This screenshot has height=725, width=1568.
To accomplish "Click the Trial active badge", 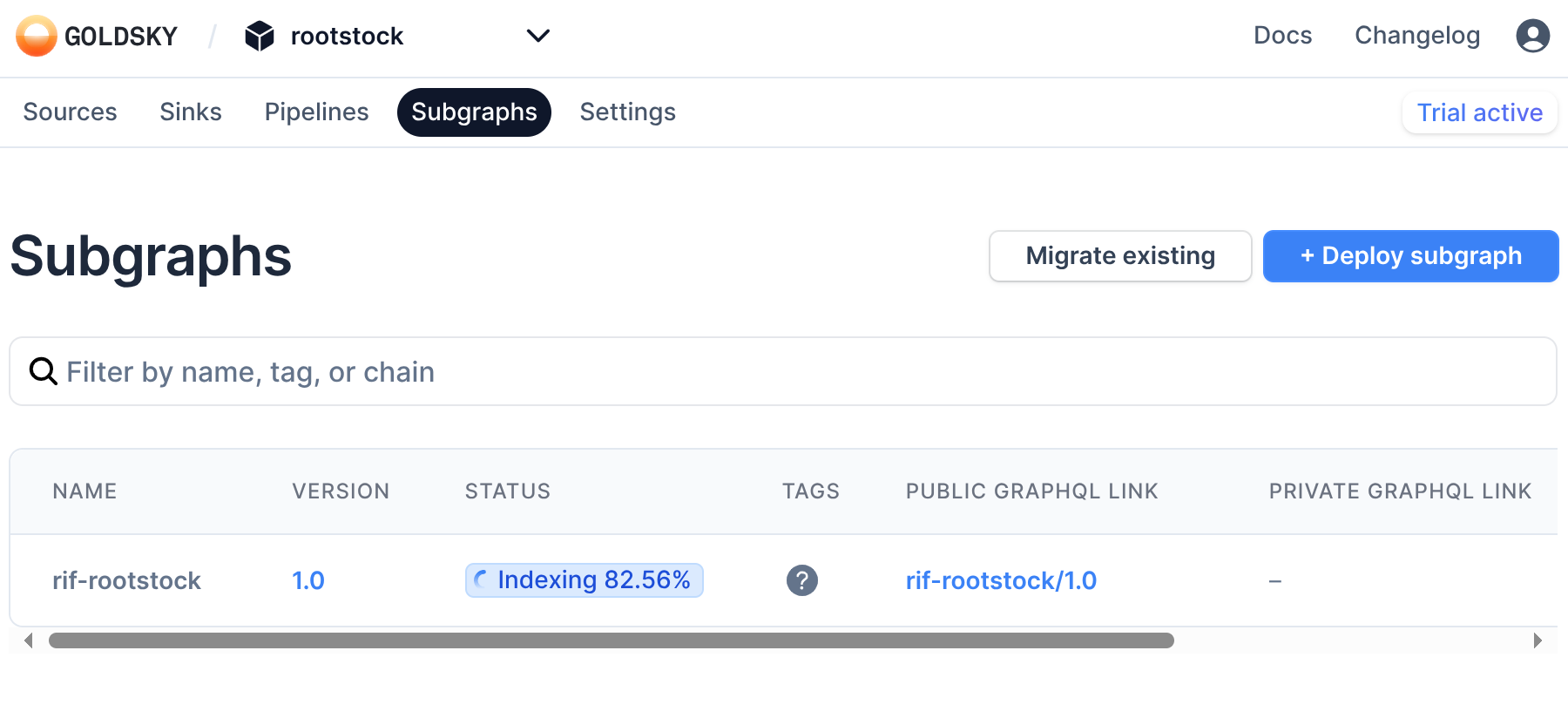I will click(x=1479, y=112).
